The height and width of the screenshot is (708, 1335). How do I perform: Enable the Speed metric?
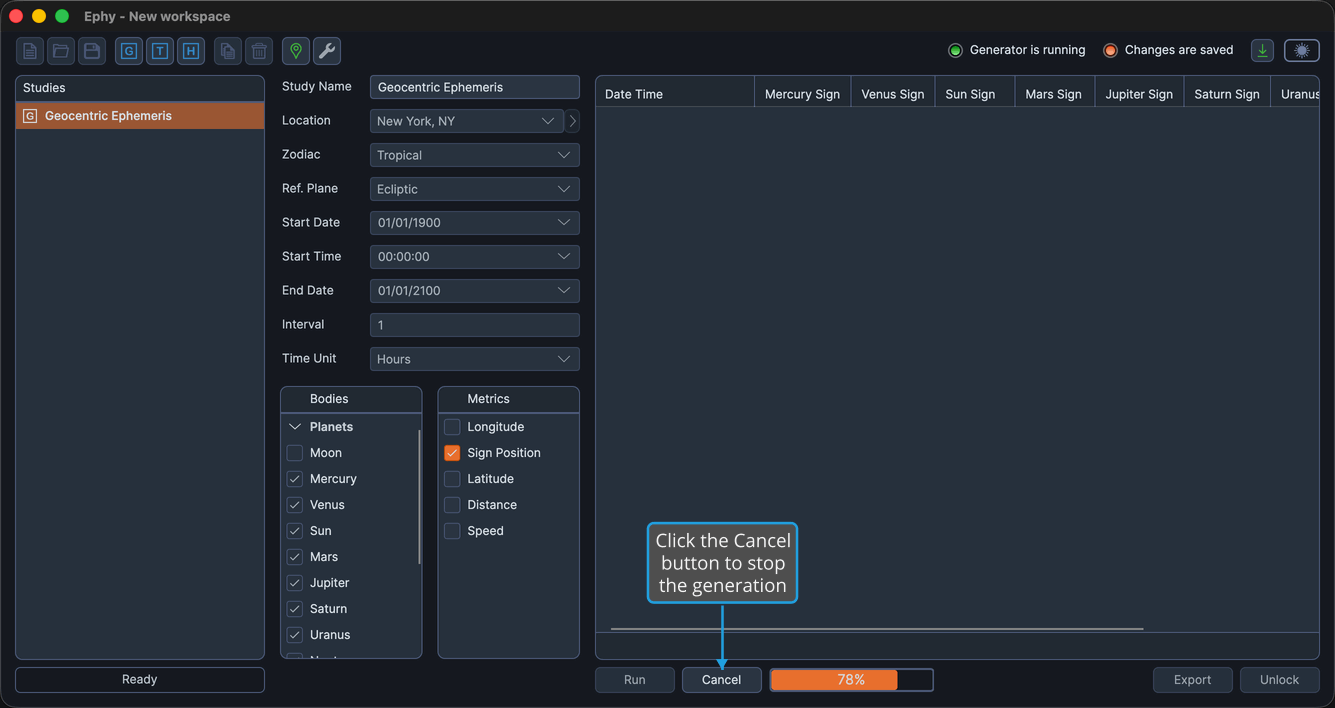coord(452,531)
